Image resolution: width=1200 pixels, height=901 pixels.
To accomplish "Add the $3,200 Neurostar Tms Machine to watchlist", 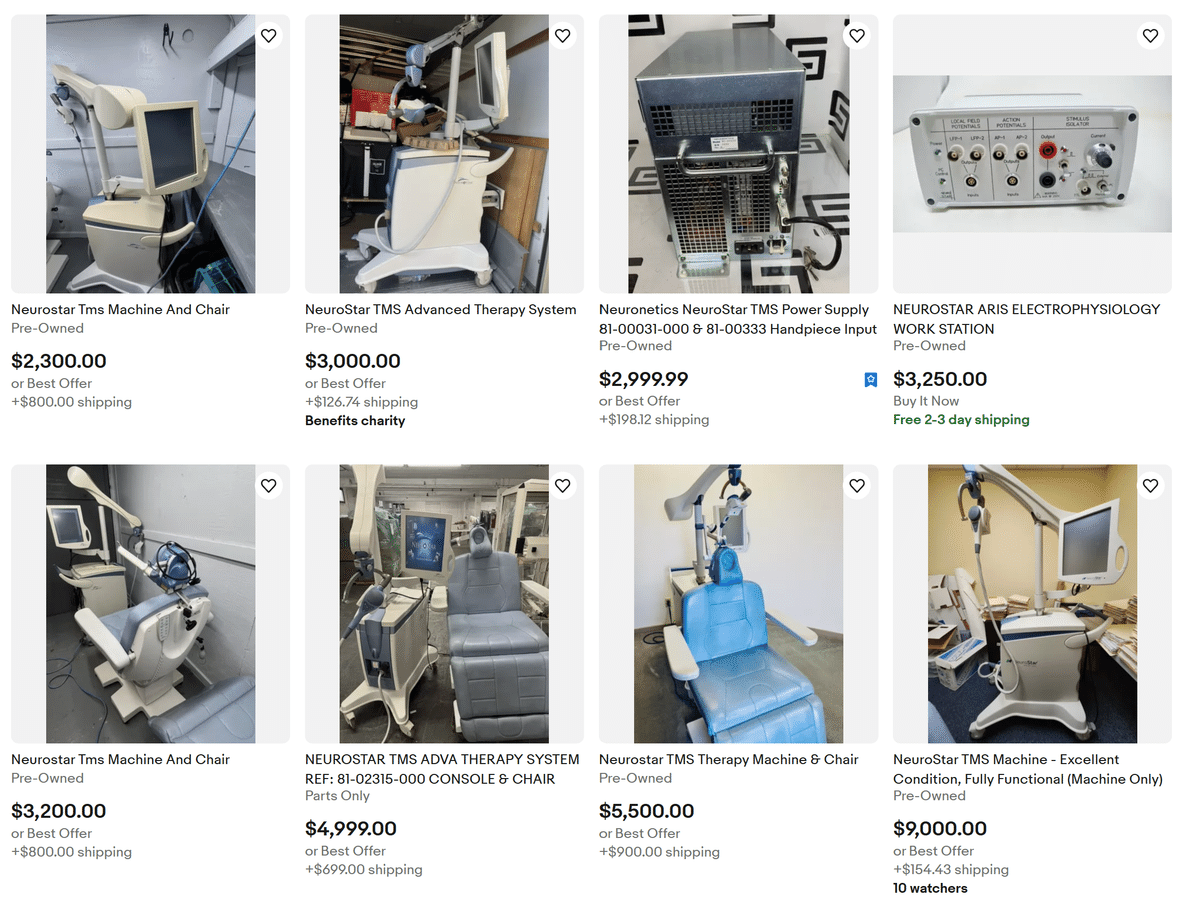I will pos(268,486).
